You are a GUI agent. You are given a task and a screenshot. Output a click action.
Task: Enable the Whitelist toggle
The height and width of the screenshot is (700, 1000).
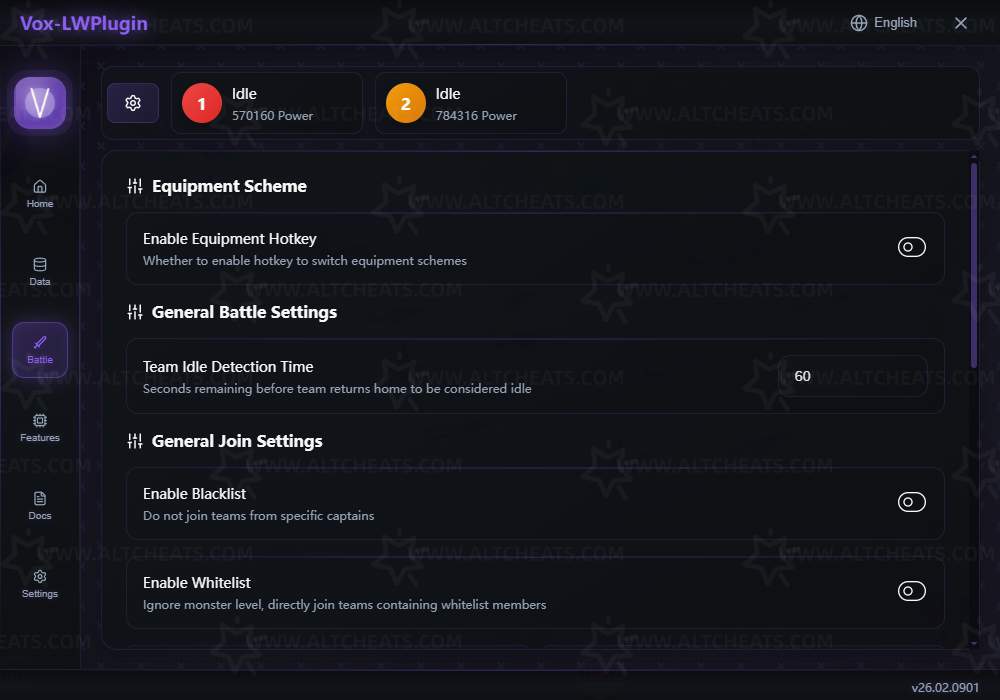pyautogui.click(x=911, y=591)
